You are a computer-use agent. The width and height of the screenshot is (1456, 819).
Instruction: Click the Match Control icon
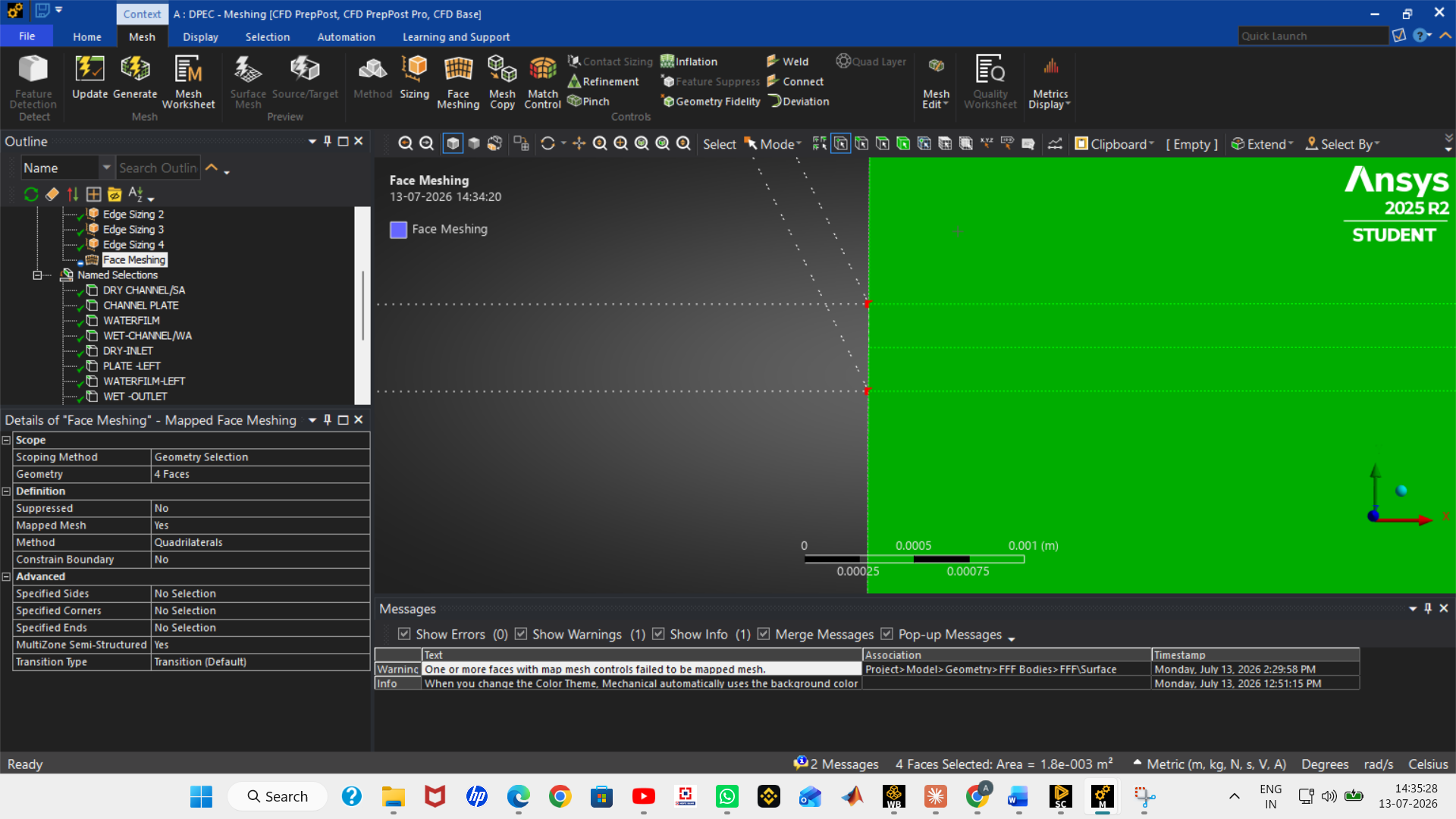[x=543, y=82]
